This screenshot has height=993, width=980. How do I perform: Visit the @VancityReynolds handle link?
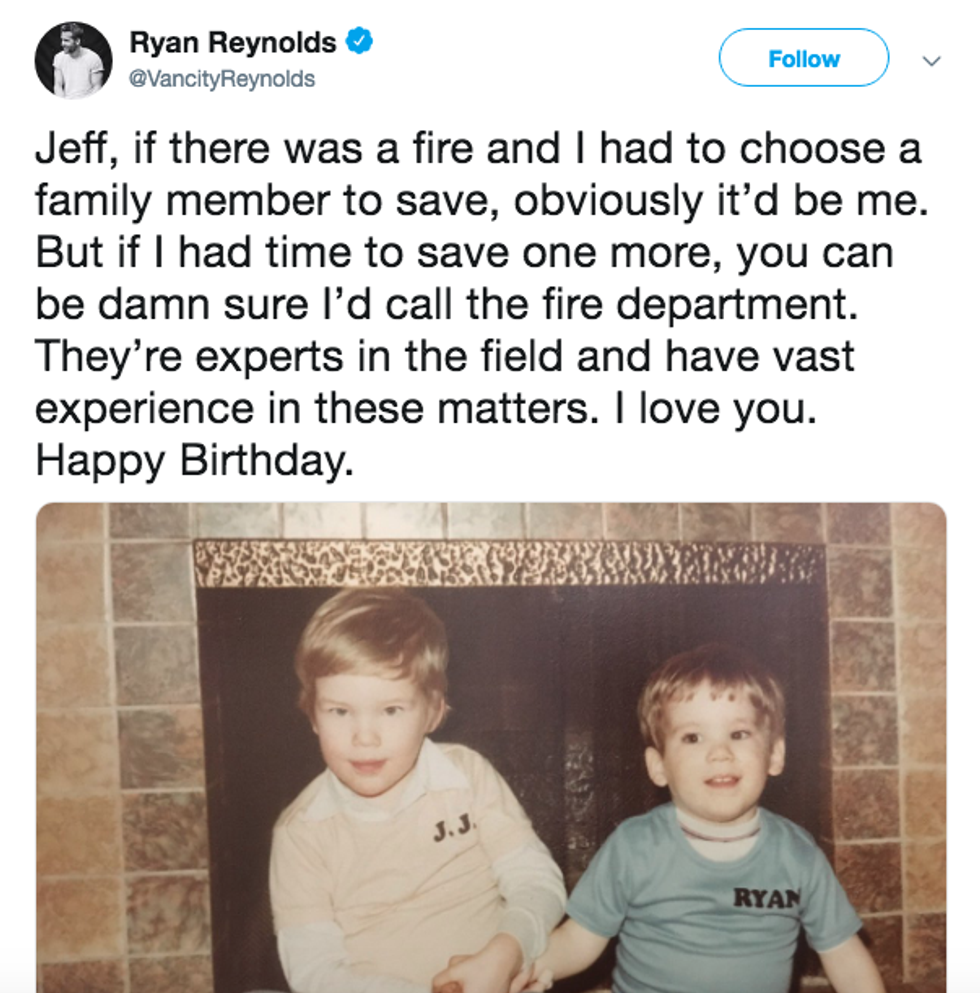pyautogui.click(x=222, y=78)
